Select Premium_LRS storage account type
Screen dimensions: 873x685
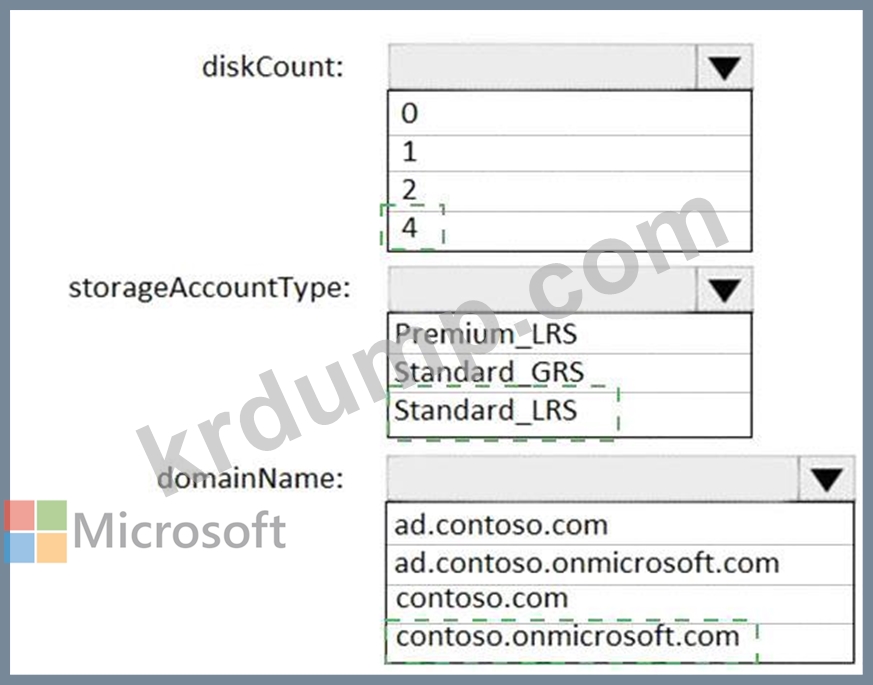(570, 334)
